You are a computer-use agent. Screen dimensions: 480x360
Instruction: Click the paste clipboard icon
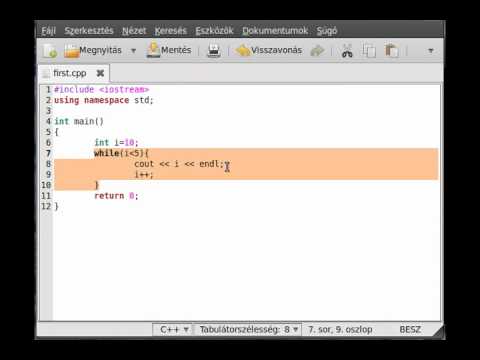point(392,51)
